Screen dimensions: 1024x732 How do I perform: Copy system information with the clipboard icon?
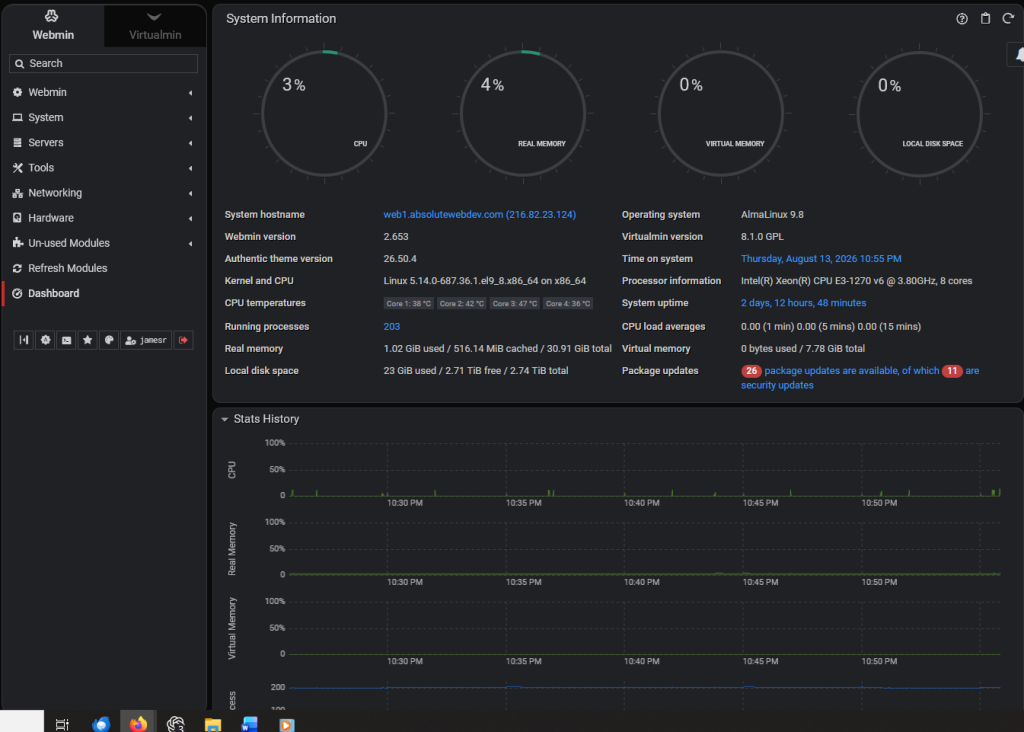985,18
